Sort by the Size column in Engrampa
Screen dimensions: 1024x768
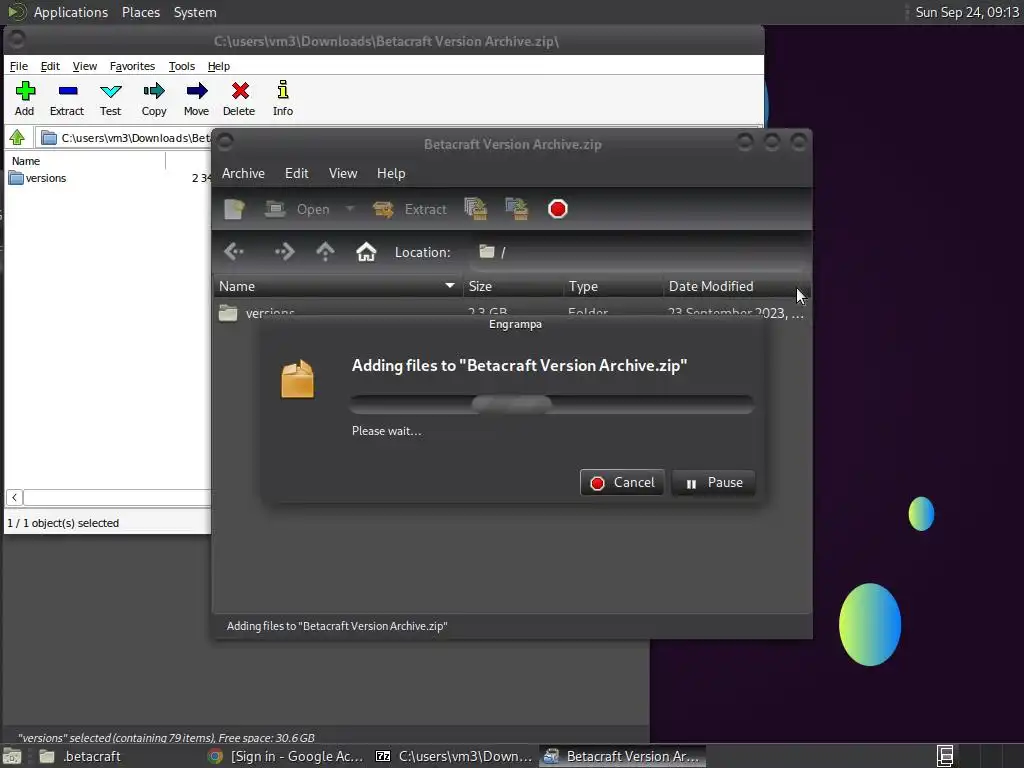513,286
